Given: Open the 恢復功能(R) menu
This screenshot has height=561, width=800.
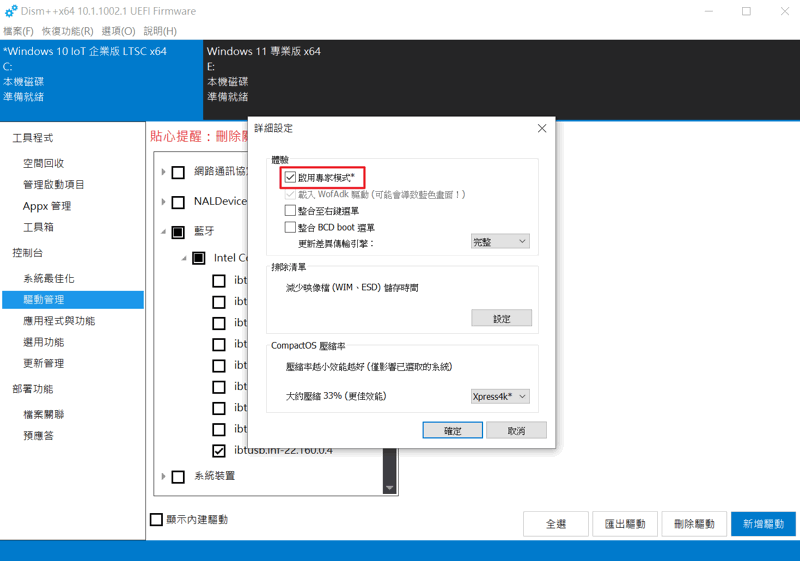Looking at the screenshot, I should [x=67, y=31].
